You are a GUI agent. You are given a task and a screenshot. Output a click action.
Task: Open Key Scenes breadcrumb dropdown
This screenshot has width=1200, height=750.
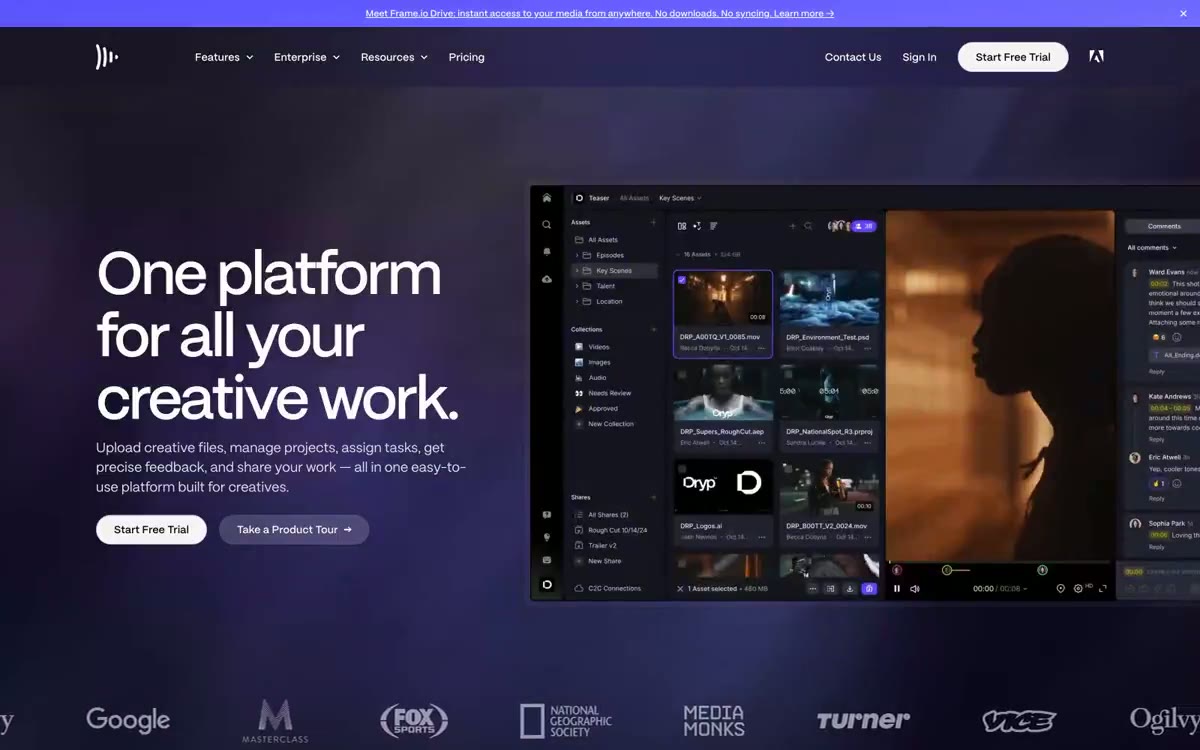click(680, 198)
